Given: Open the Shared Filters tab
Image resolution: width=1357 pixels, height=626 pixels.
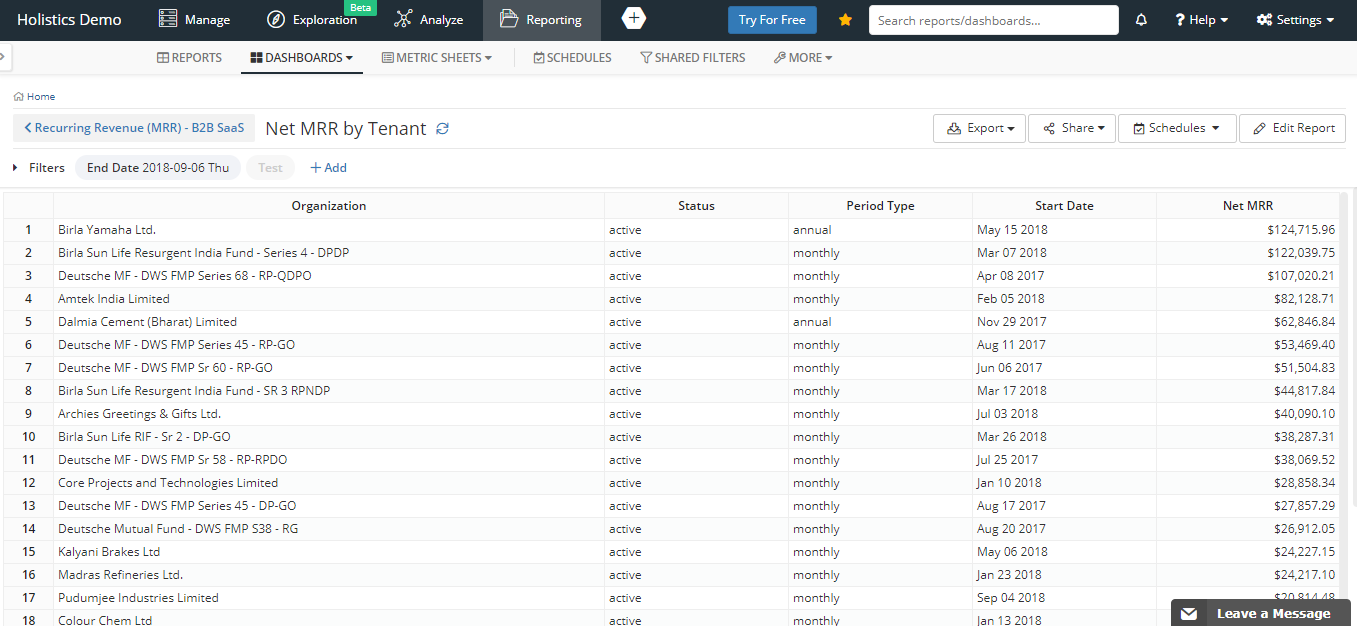Looking at the screenshot, I should click(692, 58).
